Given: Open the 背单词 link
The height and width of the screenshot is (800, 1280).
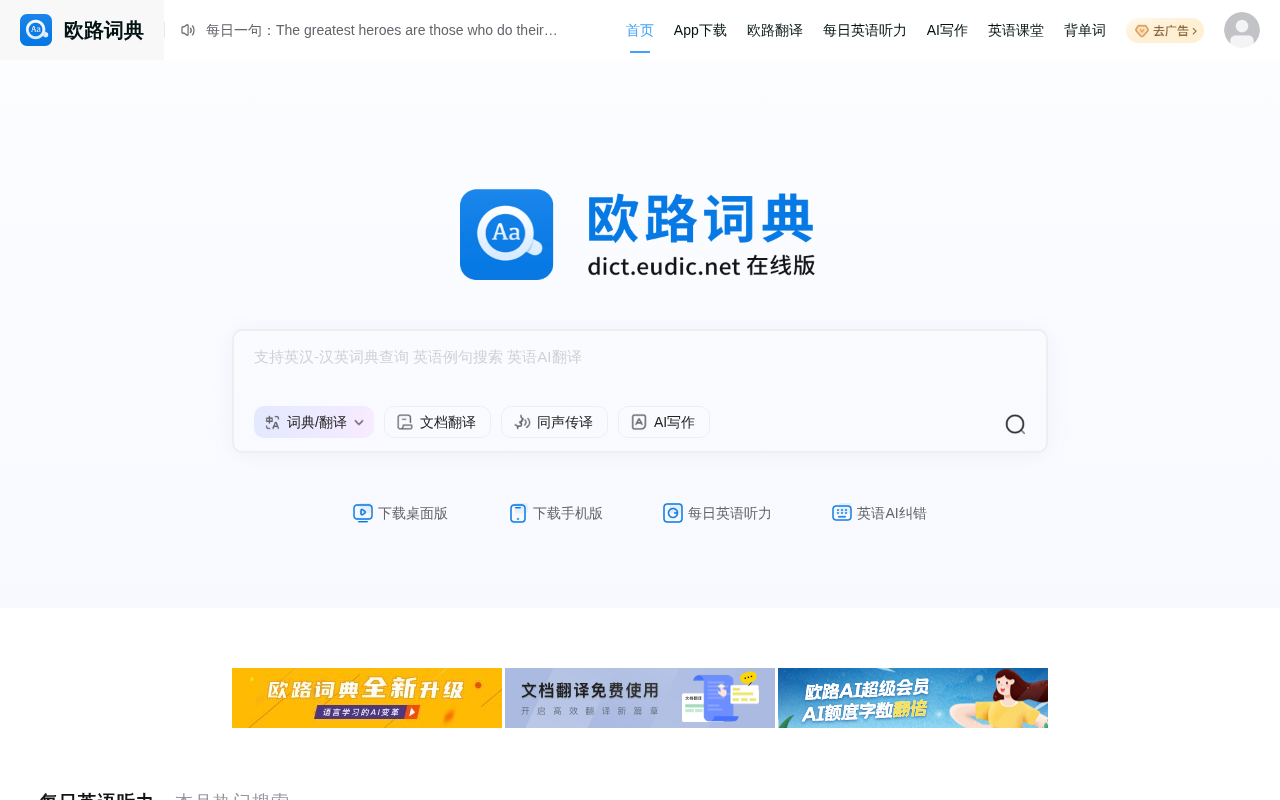Looking at the screenshot, I should click(x=1085, y=30).
